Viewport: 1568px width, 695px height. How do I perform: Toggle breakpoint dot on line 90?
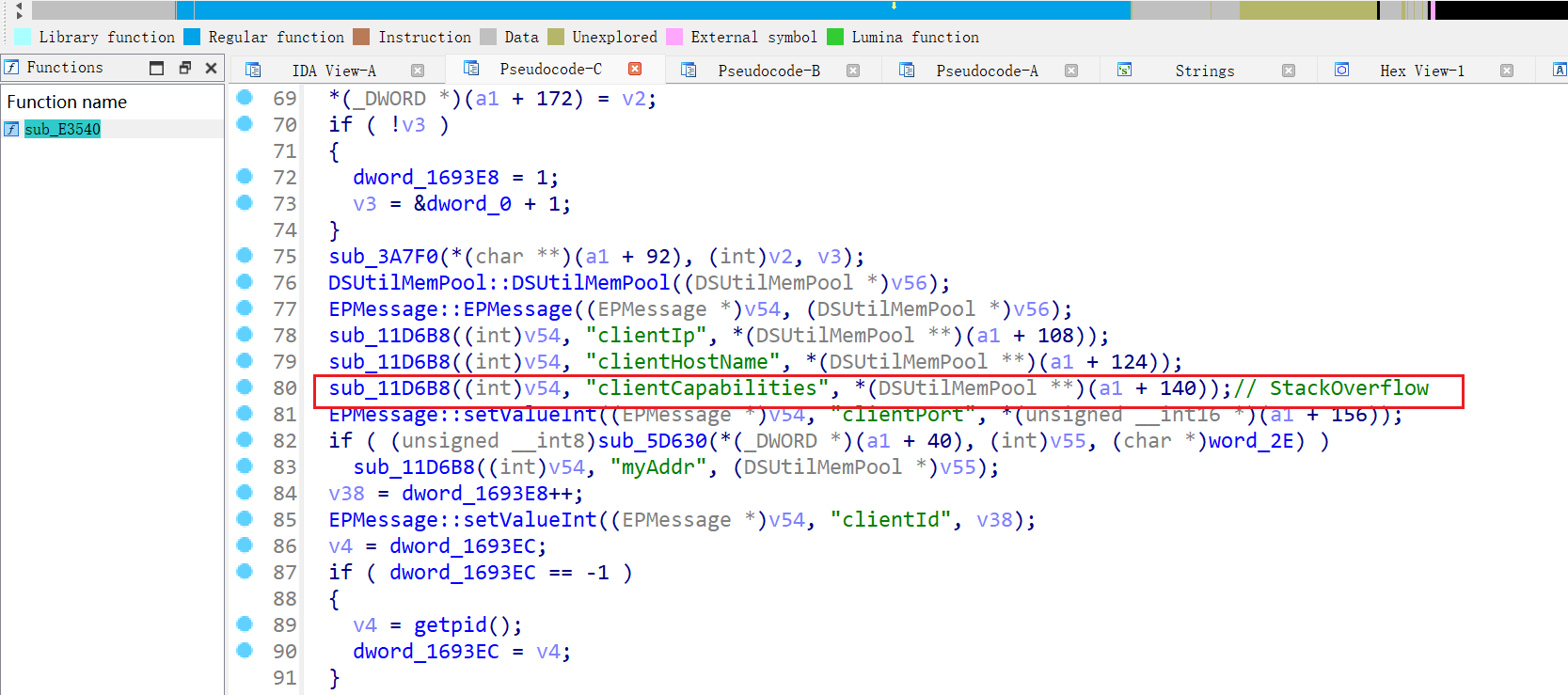coord(245,650)
